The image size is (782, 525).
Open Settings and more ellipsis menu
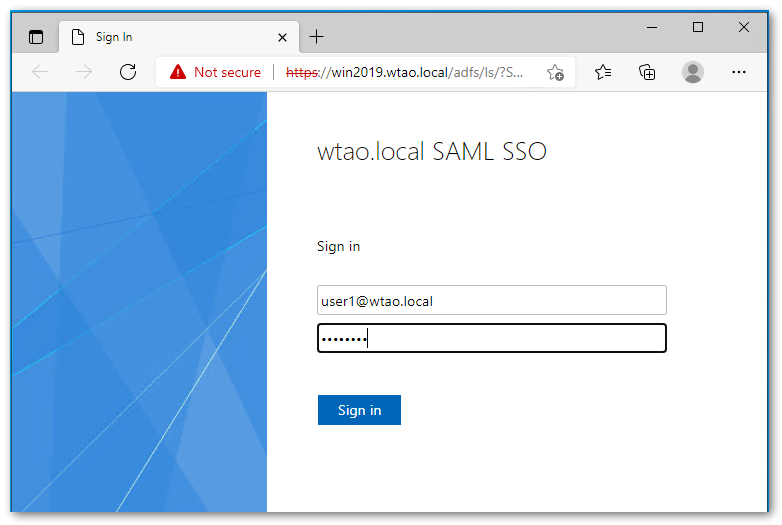tap(739, 72)
